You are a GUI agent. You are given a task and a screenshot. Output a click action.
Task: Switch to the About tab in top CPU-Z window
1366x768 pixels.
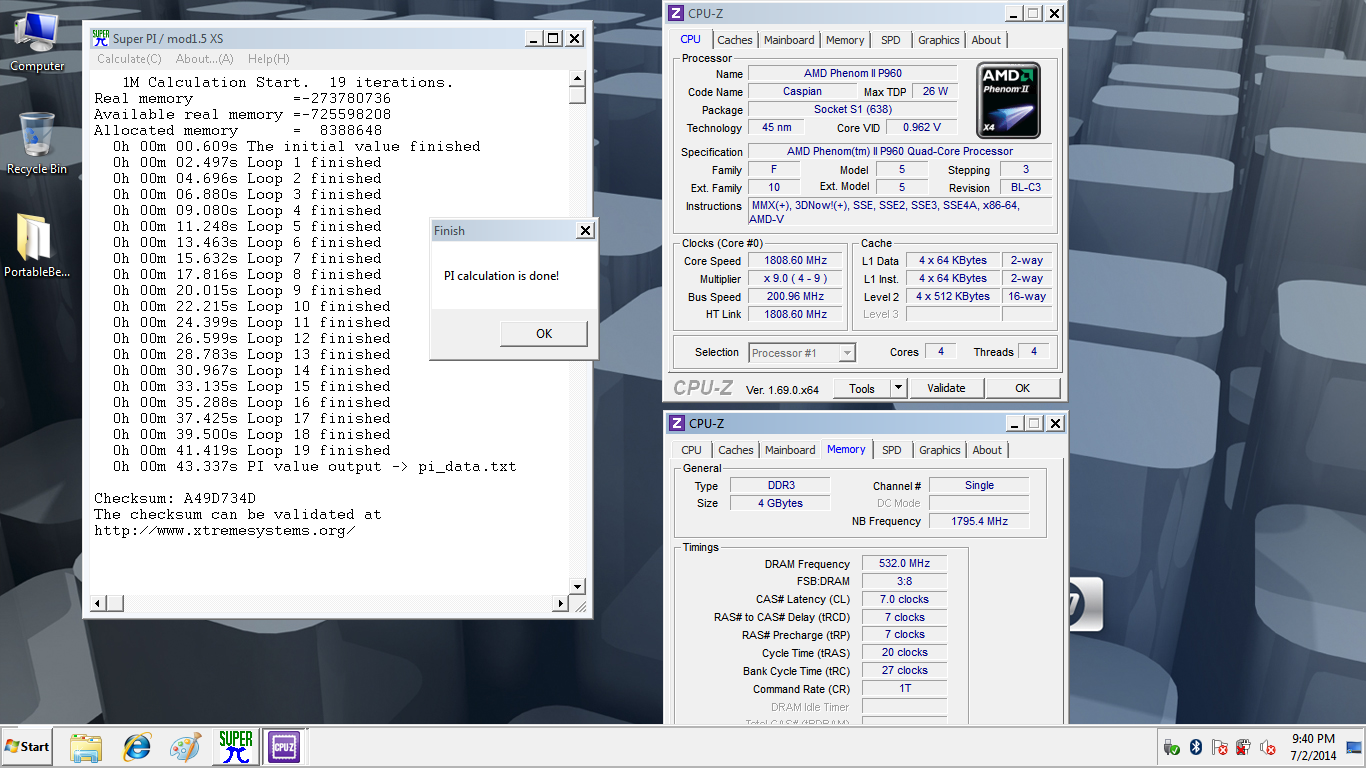coord(986,40)
